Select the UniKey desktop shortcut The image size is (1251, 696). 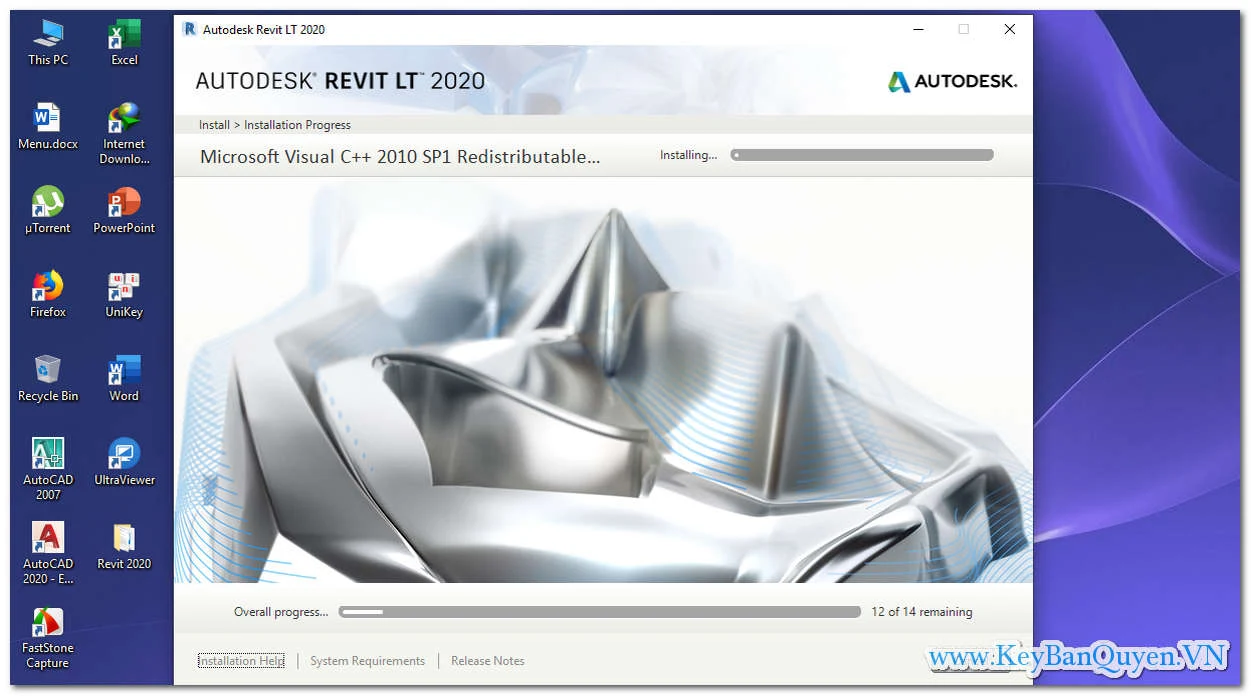coord(124,294)
